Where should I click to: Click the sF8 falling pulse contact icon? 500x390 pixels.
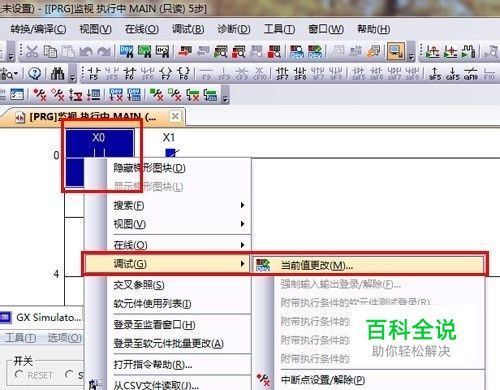pos(300,73)
